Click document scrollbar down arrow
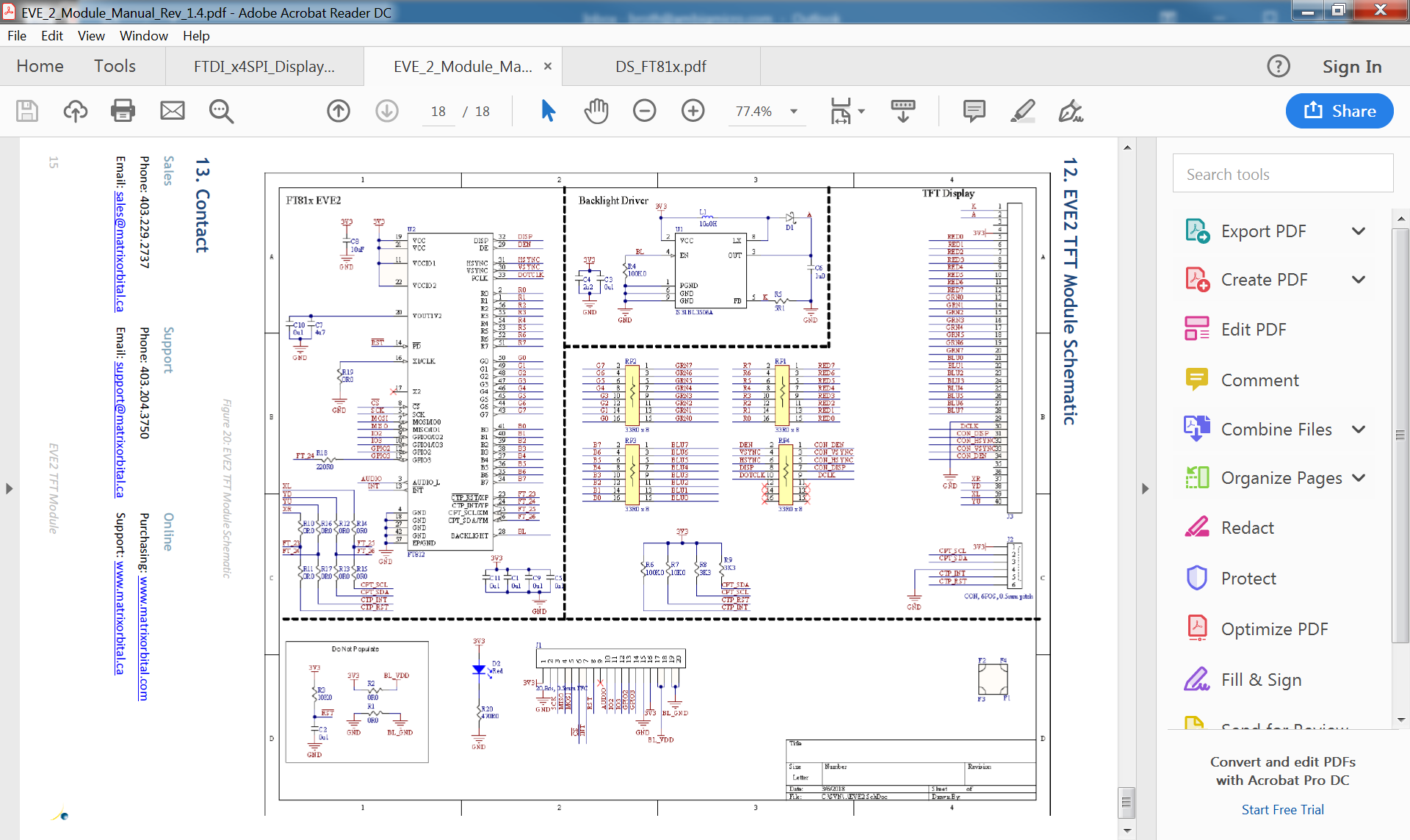This screenshot has height=840, width=1410. click(1127, 831)
